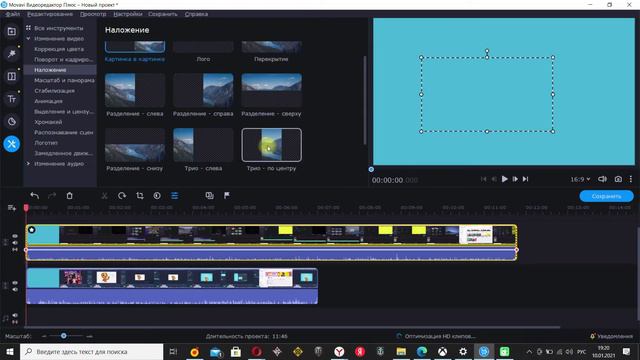Open the preview three-dots menu
Screen dimensions: 640x360
(631, 179)
